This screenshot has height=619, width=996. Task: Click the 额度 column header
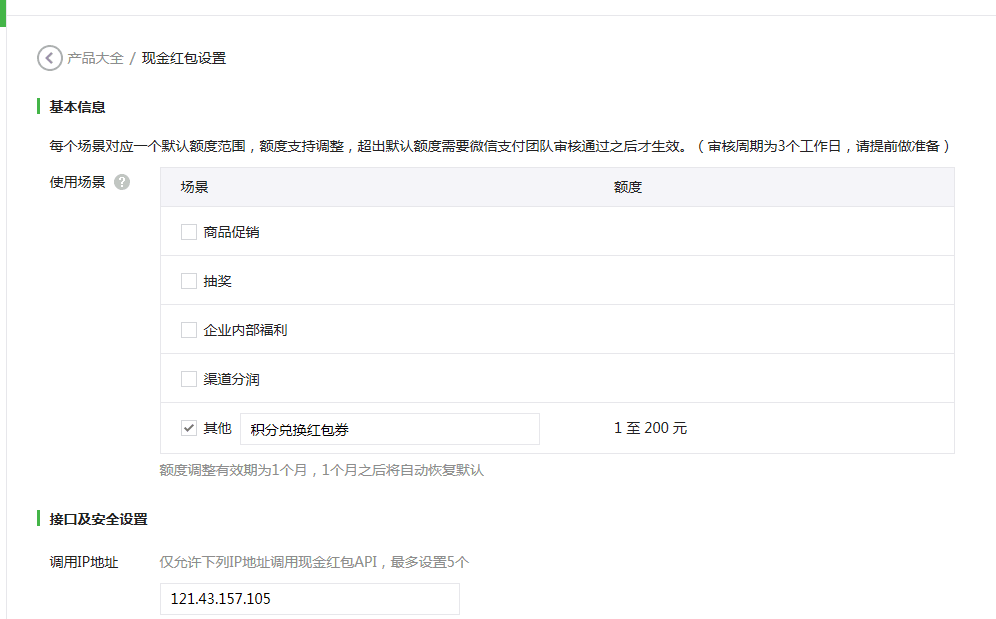coord(628,187)
